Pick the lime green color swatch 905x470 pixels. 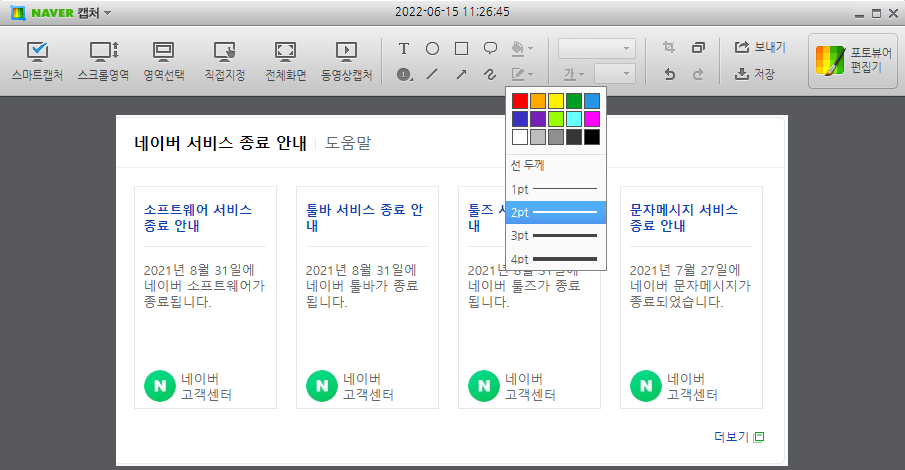[x=555, y=119]
